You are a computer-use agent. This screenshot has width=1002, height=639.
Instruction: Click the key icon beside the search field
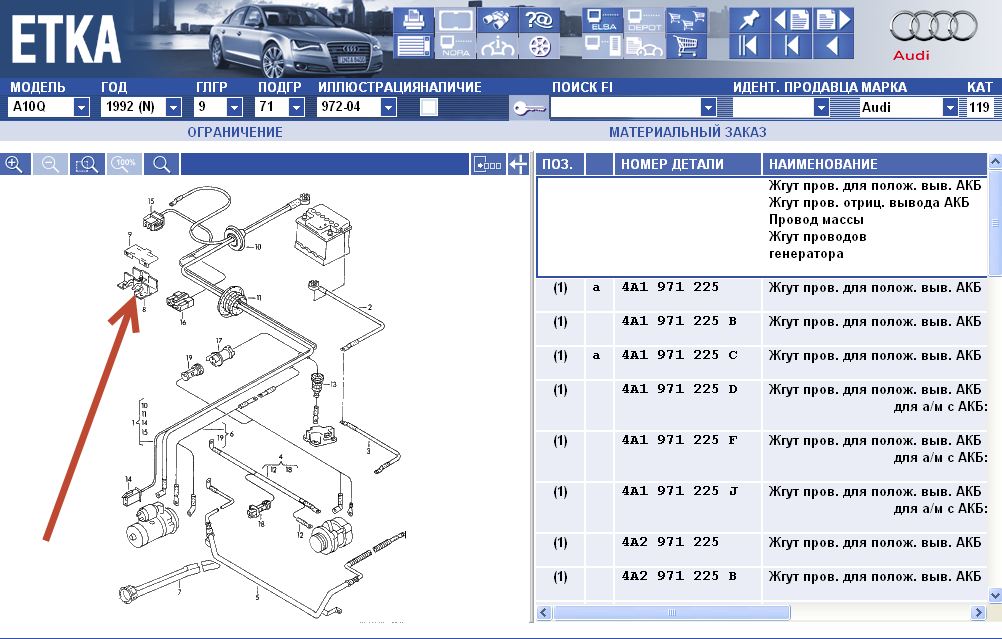(528, 108)
